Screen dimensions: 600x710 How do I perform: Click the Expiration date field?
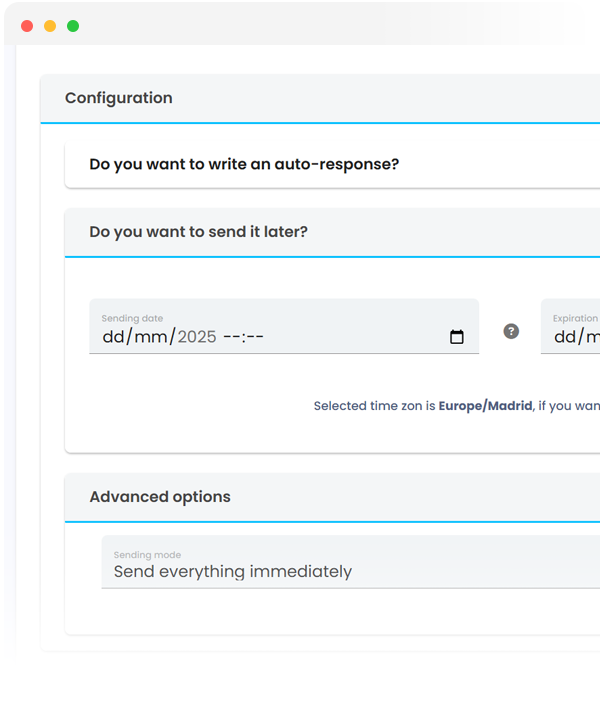571,326
